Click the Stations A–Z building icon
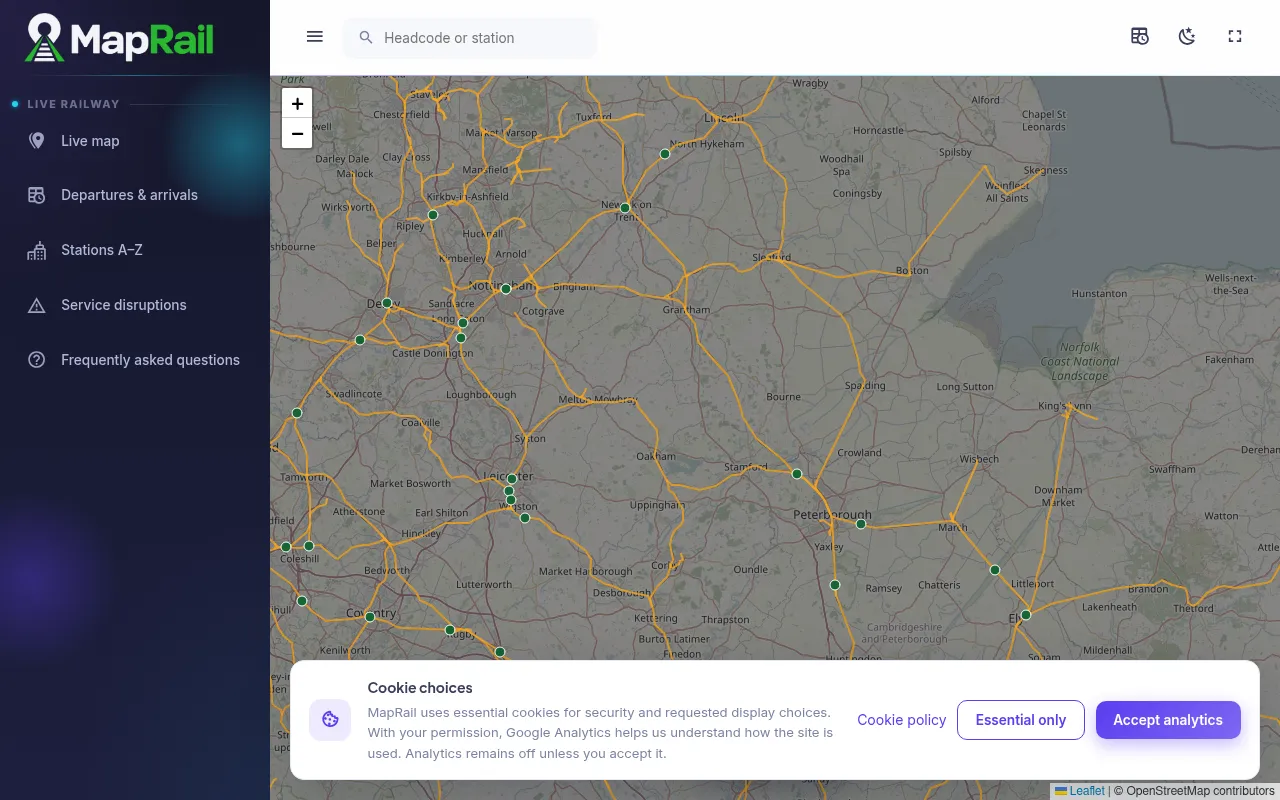Viewport: 1280px width, 800px height. (37, 250)
